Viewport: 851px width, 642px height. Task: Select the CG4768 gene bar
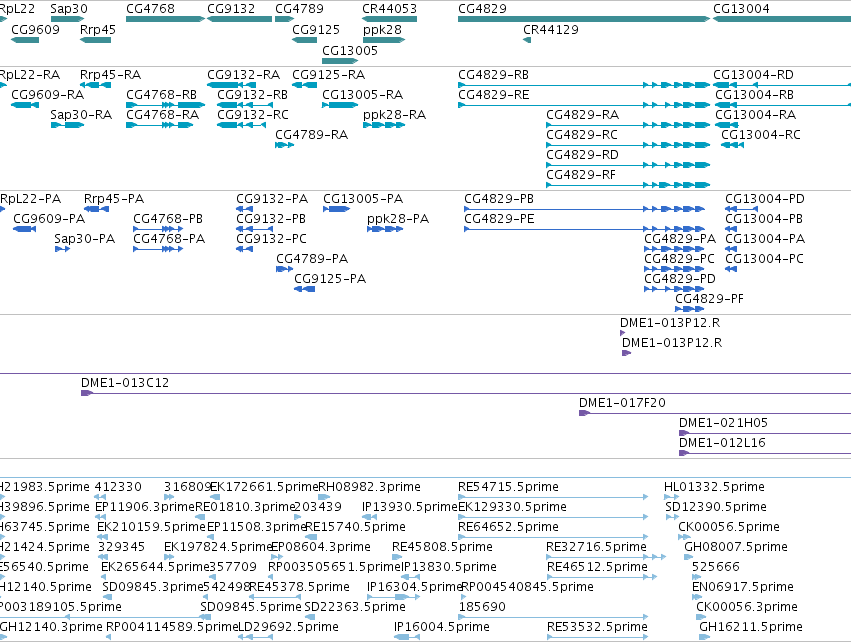166,19
